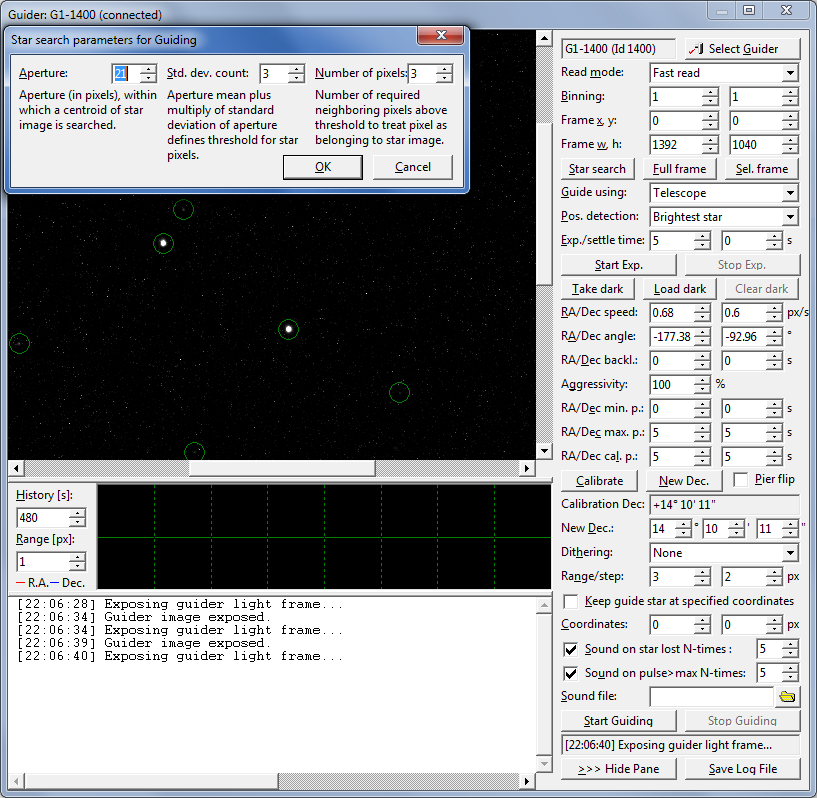Image resolution: width=817 pixels, height=798 pixels.
Task: Click Take dark button
Action: pos(598,289)
